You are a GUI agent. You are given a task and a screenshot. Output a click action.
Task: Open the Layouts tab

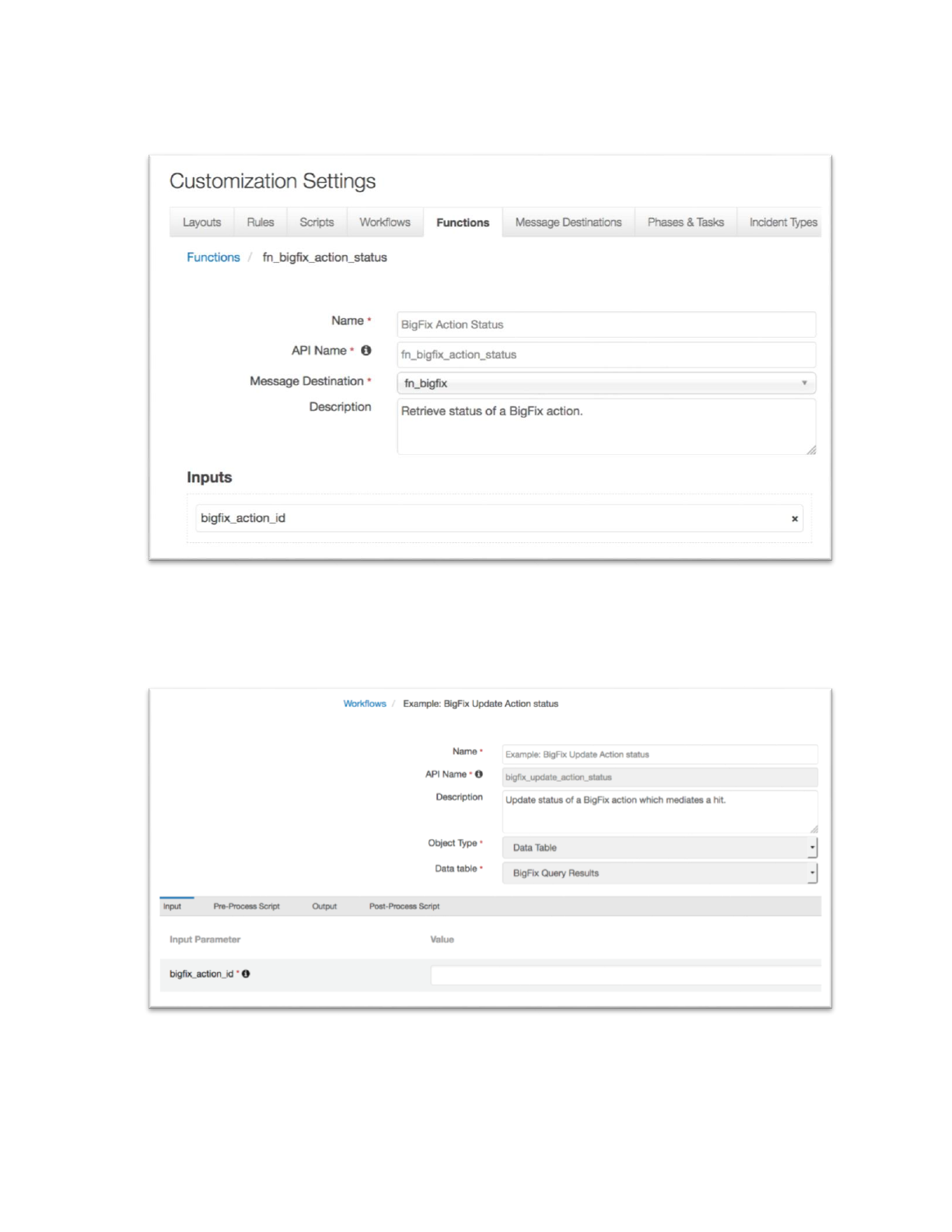(x=201, y=222)
